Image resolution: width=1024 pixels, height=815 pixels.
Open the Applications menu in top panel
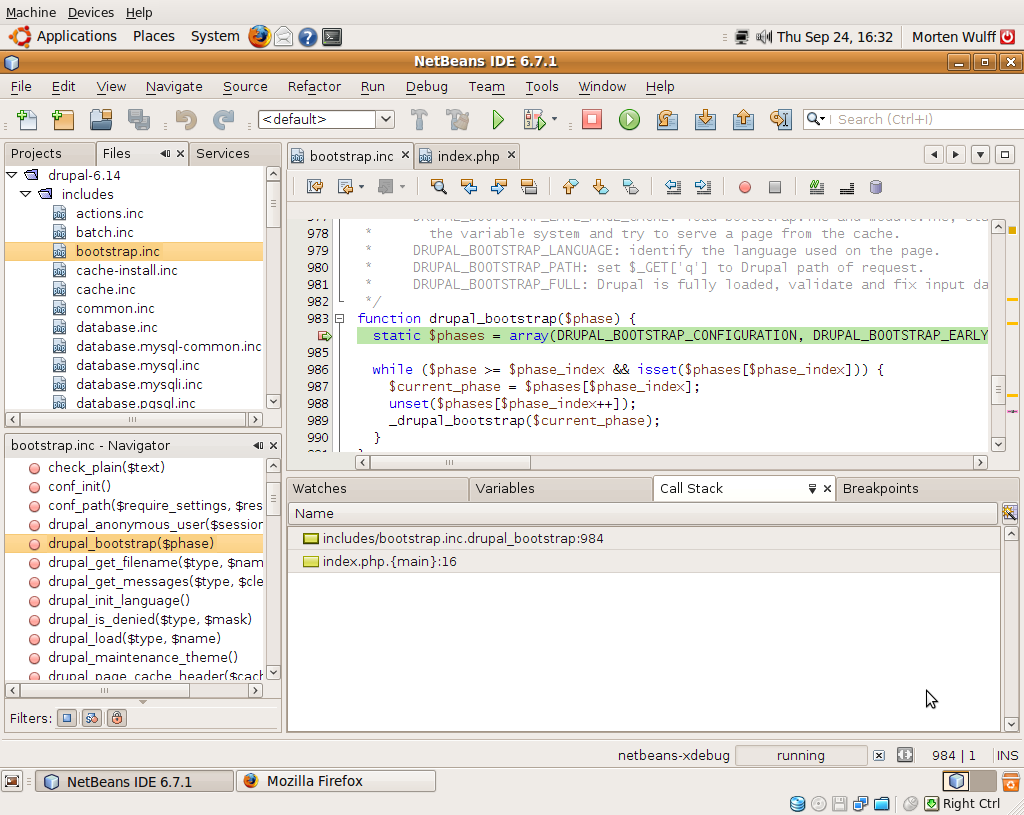click(76, 37)
